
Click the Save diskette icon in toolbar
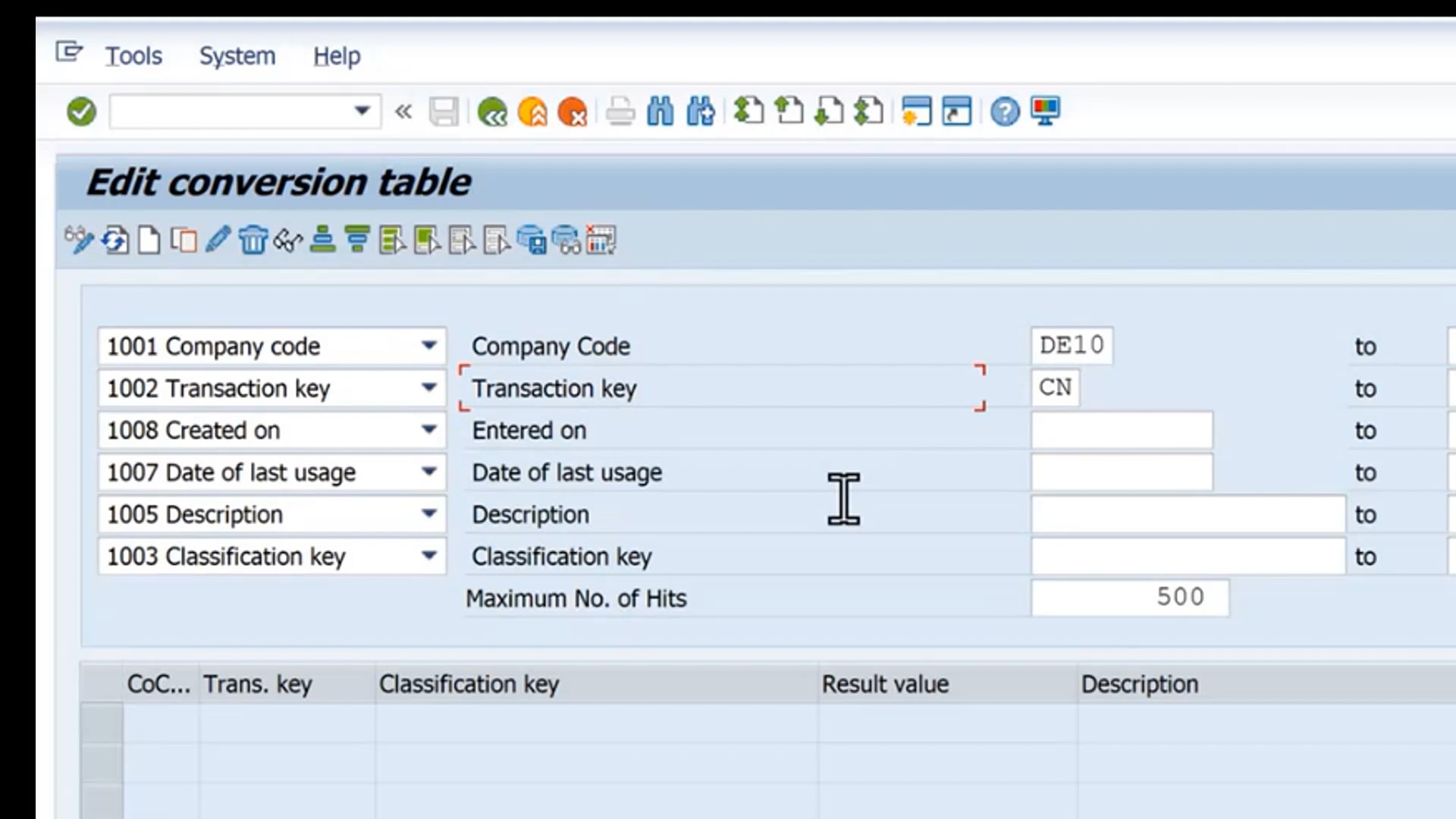point(444,112)
